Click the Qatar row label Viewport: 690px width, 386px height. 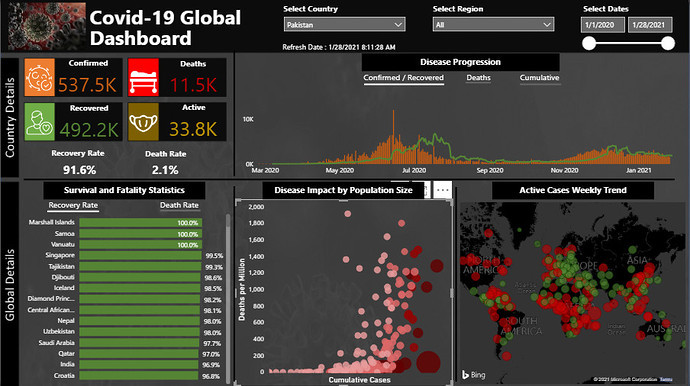pyautogui.click(x=66, y=353)
